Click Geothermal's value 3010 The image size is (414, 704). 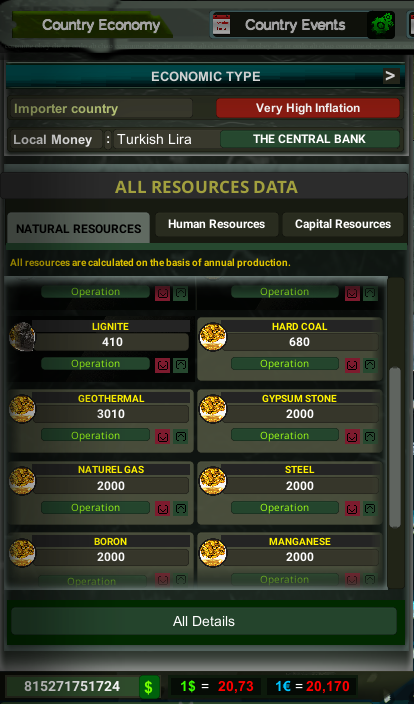tap(111, 414)
